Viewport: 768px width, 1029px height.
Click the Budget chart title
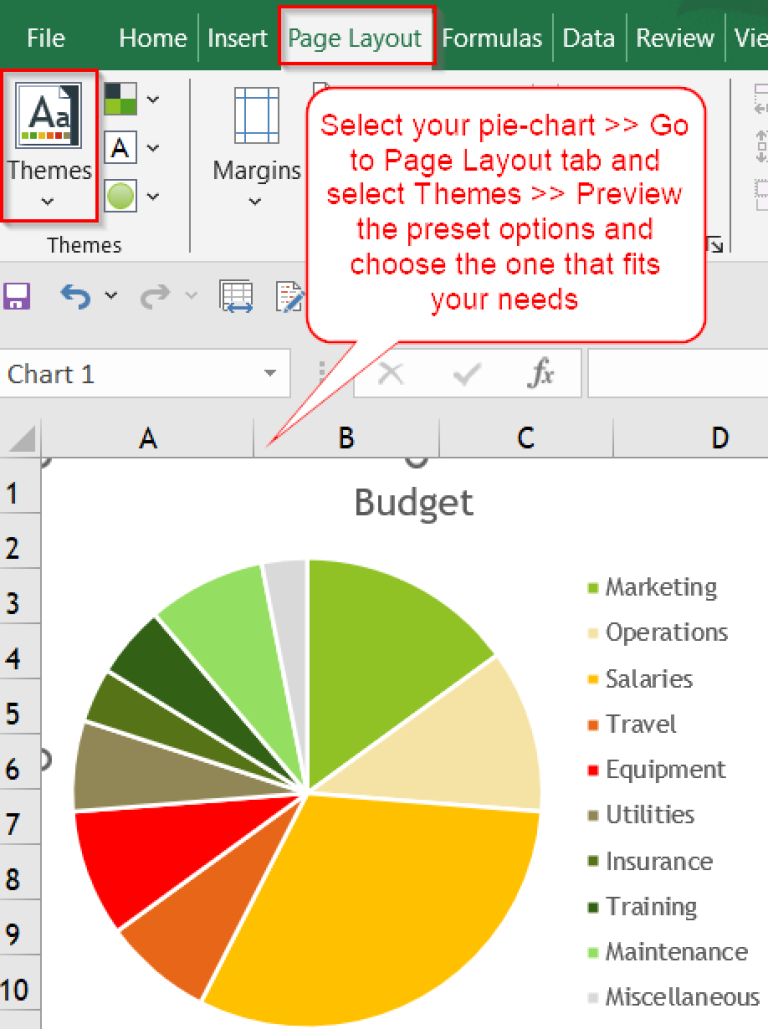point(414,503)
